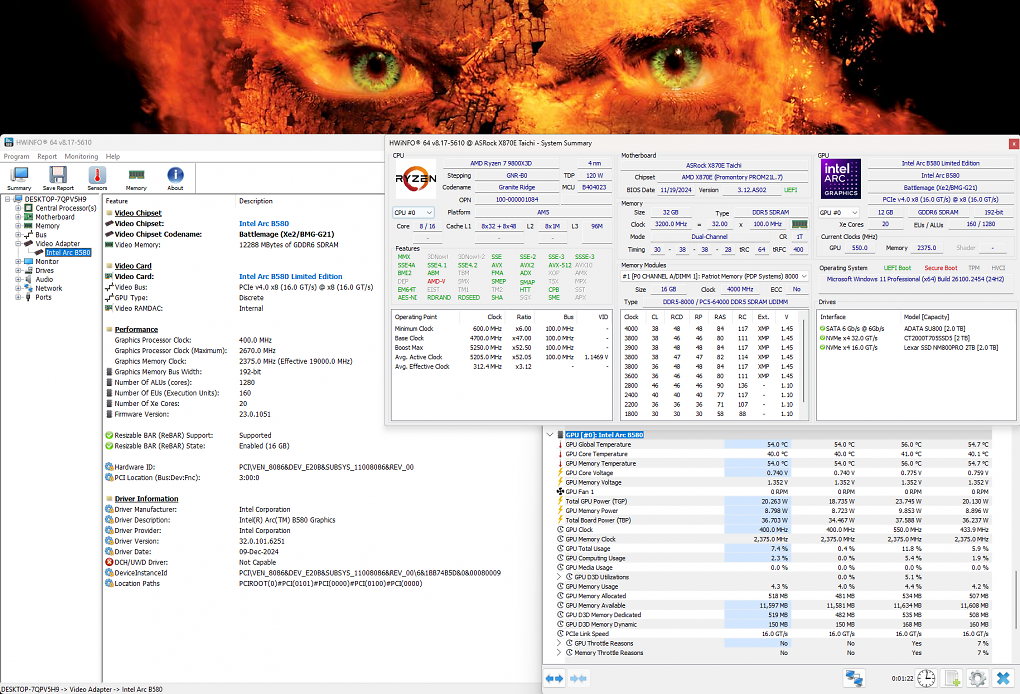Open the Help menu
This screenshot has height=694, width=1020.
tap(113, 157)
